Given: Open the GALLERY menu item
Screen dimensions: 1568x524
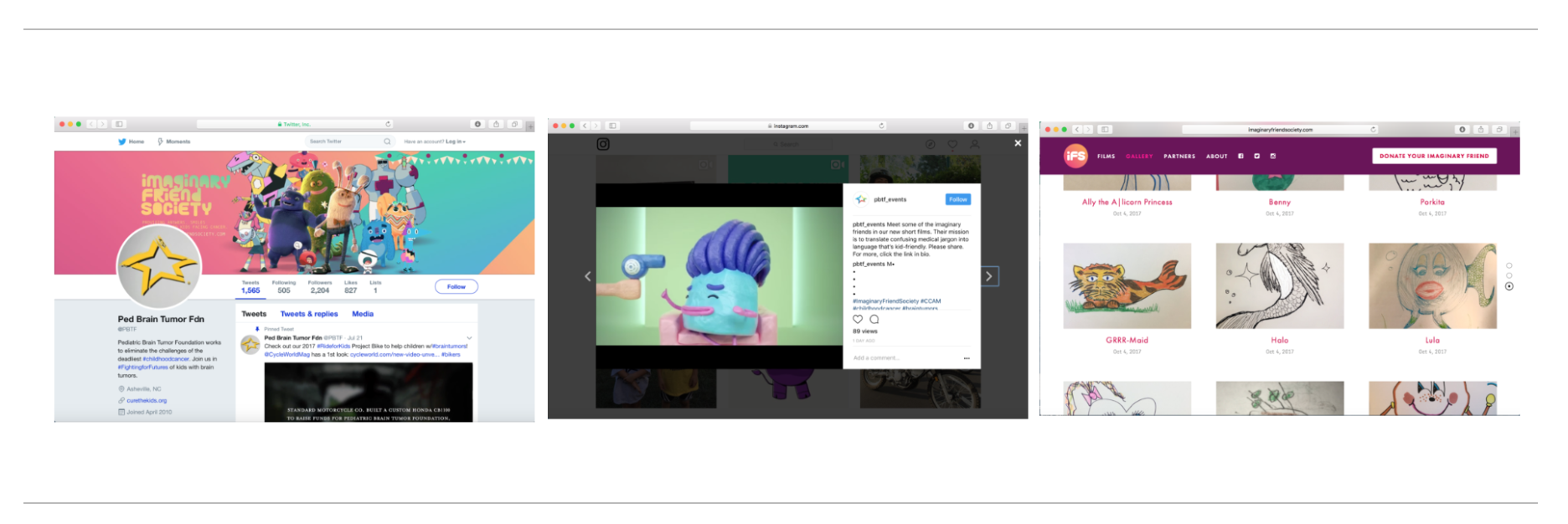Looking at the screenshot, I should click(1139, 156).
